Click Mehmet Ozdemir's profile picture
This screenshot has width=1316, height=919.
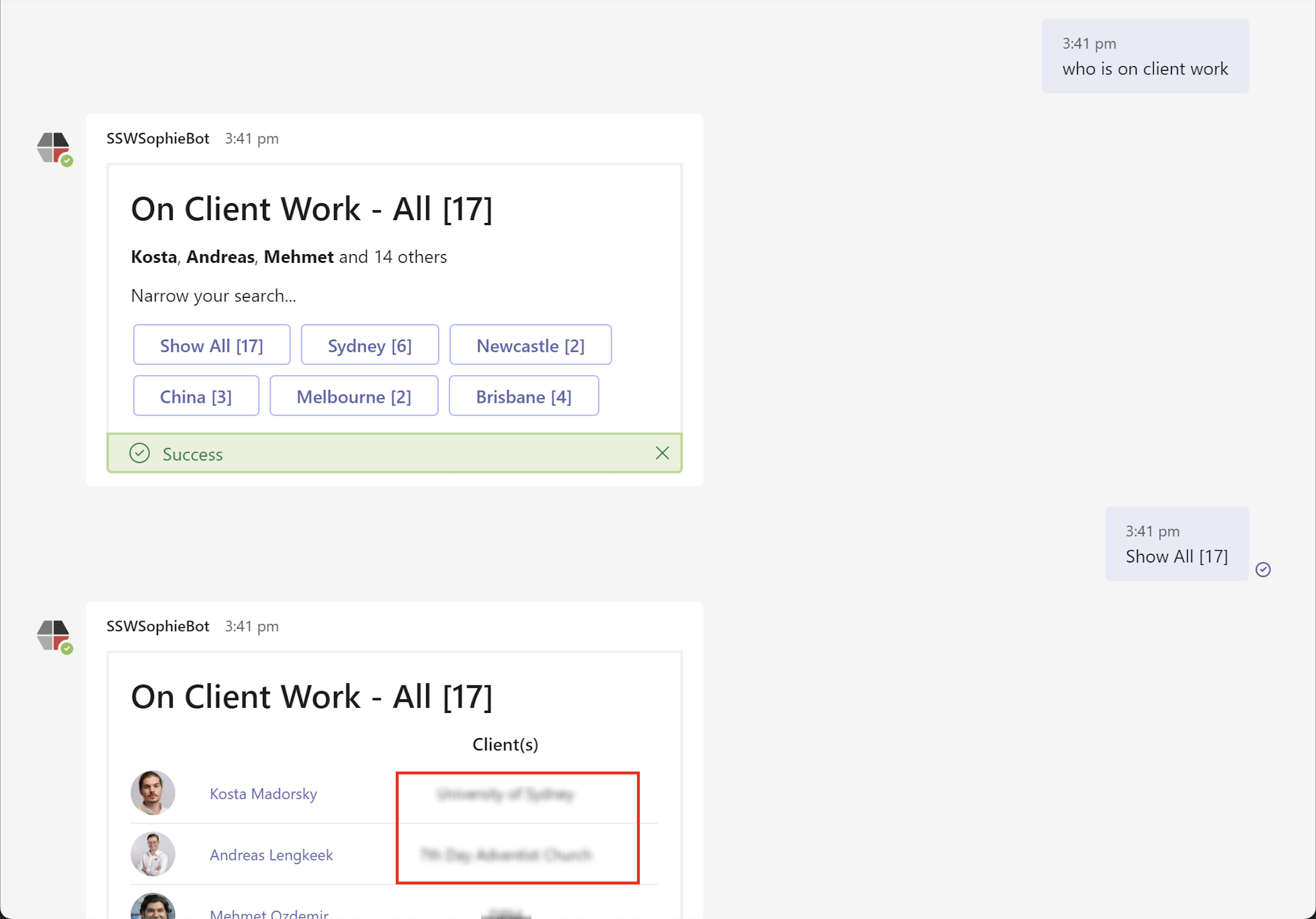(153, 908)
